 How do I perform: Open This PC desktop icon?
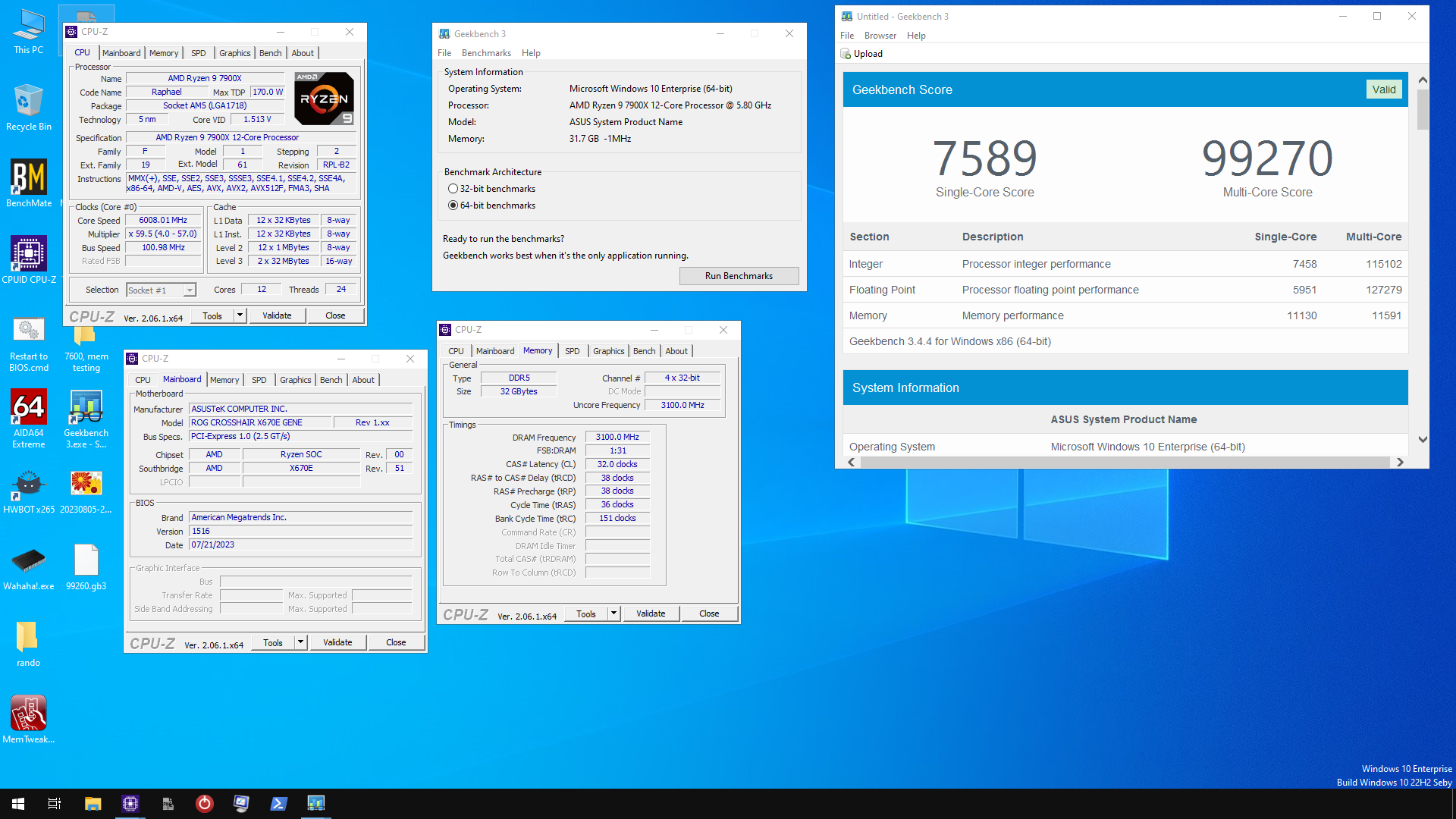click(x=28, y=32)
